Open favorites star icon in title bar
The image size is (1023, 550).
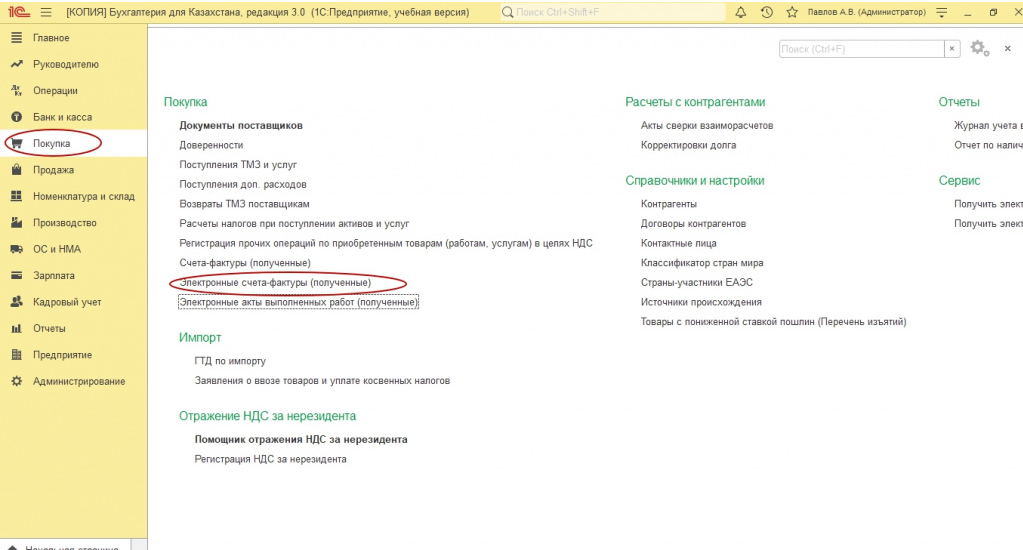coord(792,12)
